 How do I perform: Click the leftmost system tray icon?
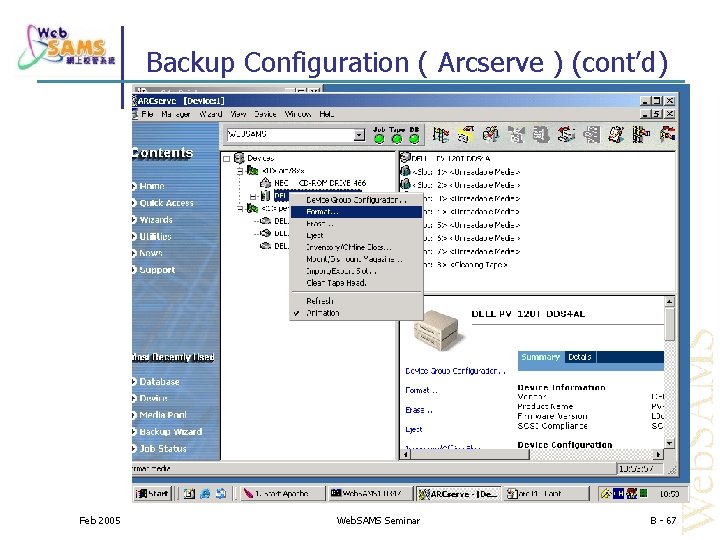[x=606, y=494]
